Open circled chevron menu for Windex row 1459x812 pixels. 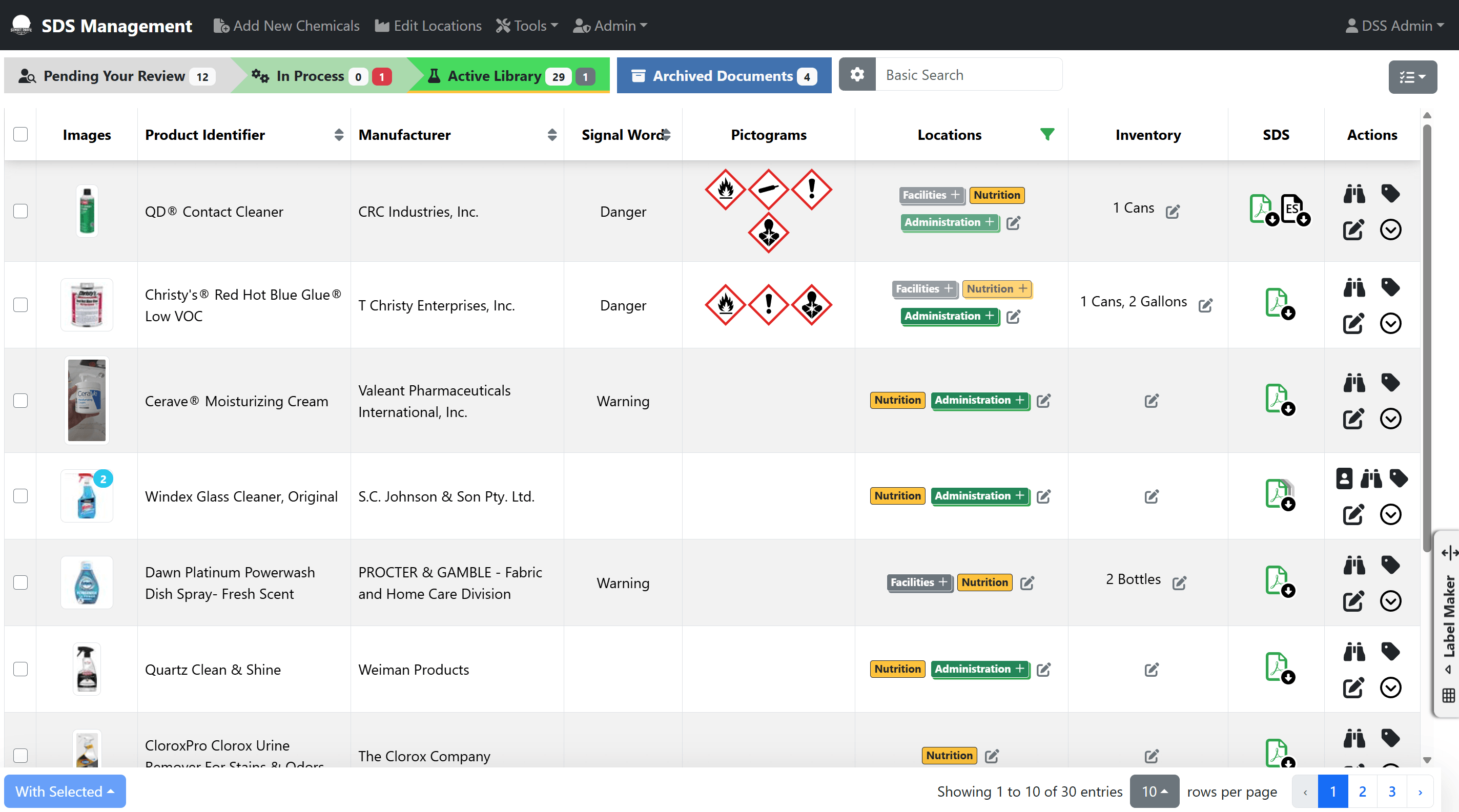[1390, 514]
